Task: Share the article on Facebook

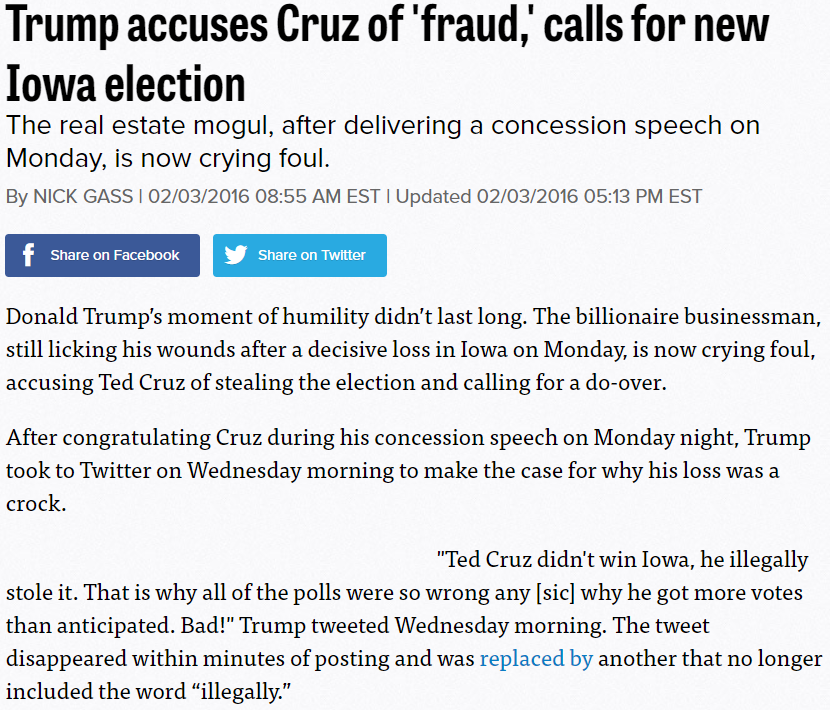Action: (102, 255)
